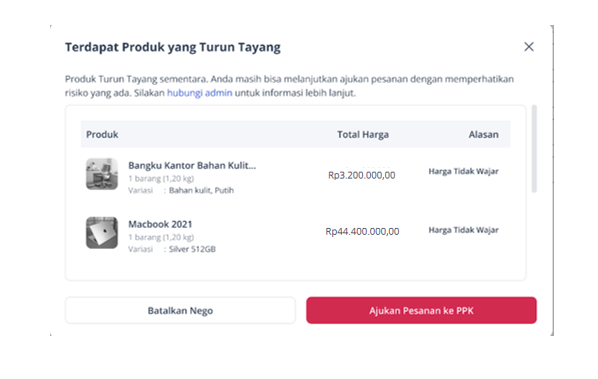Close the Turun Tayang dialog
Screen dimensions: 598x379
coord(529,47)
